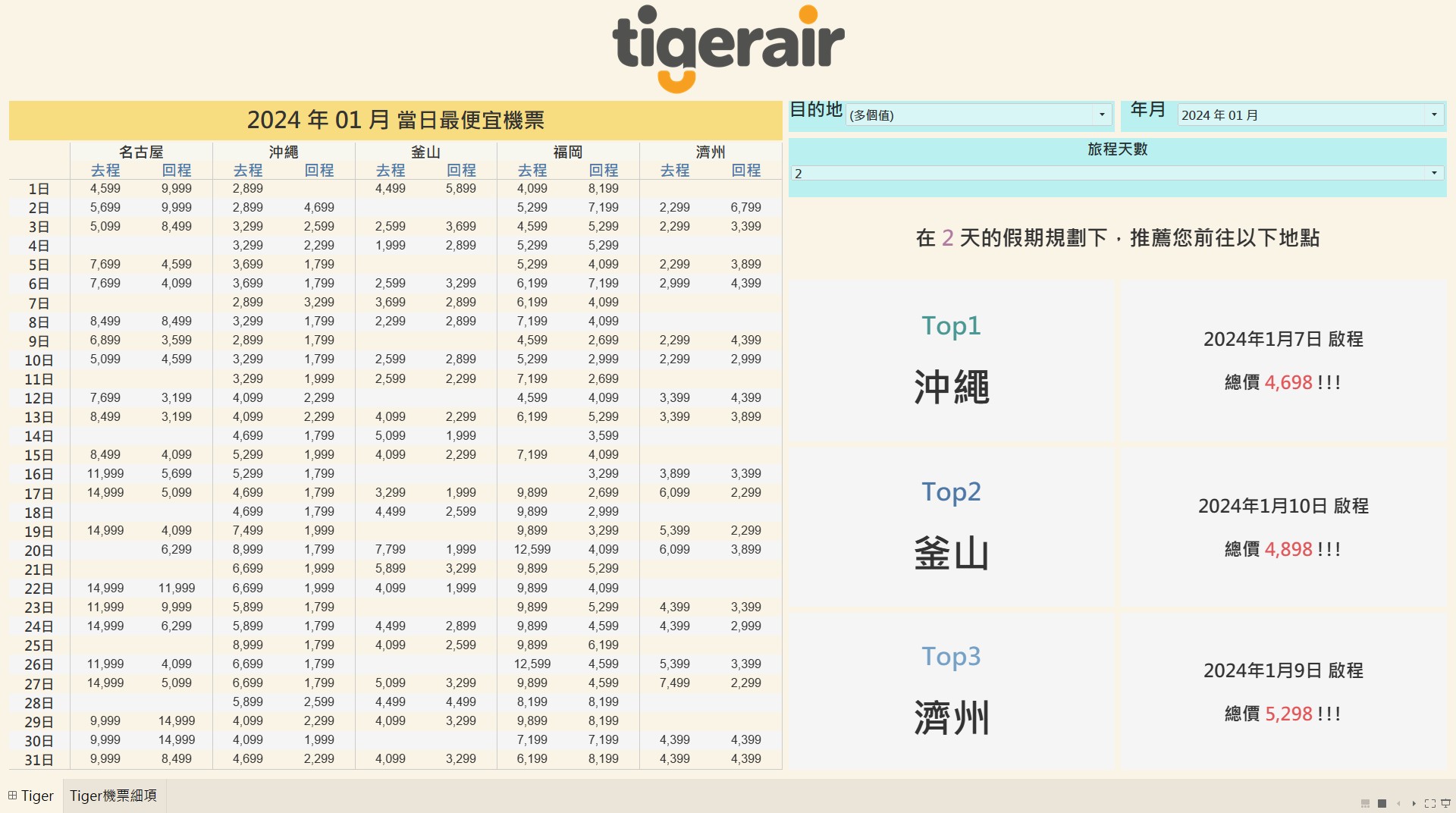1456x813 pixels.
Task: Click 福岡 去程 price 12,599 on 20日
Action: pos(532,550)
